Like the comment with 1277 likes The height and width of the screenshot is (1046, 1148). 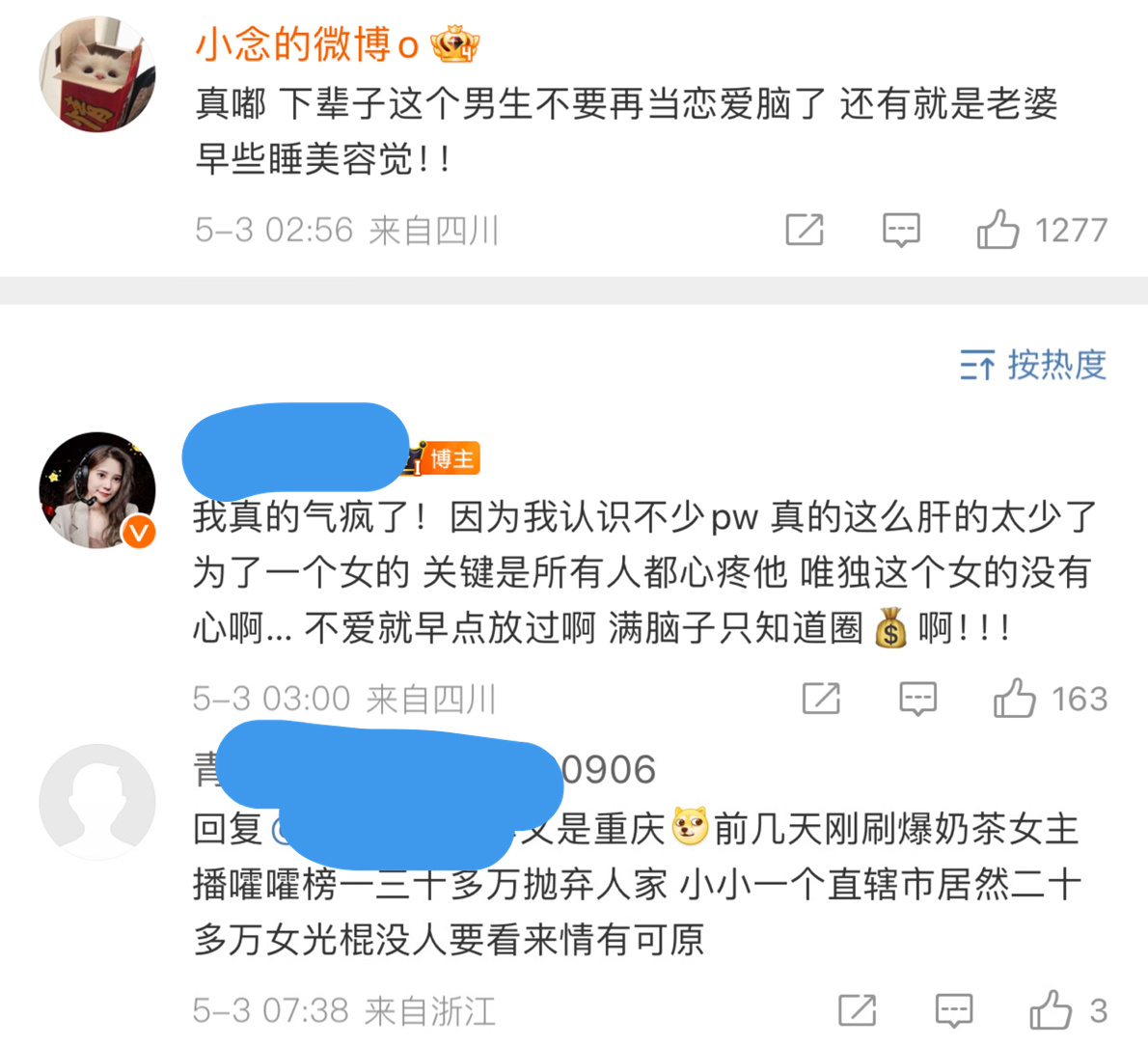(x=998, y=230)
